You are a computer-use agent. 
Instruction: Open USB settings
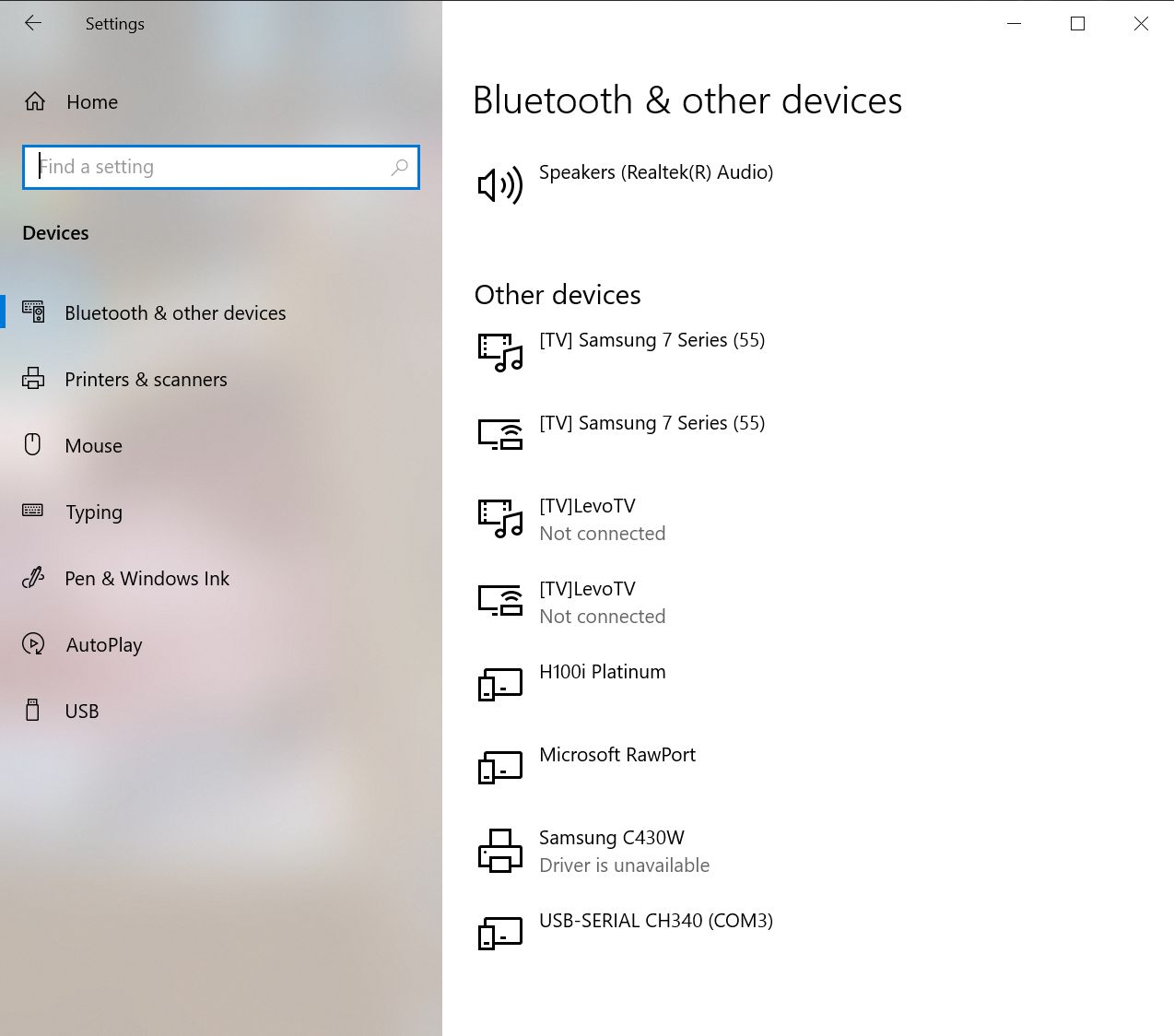[x=82, y=712]
